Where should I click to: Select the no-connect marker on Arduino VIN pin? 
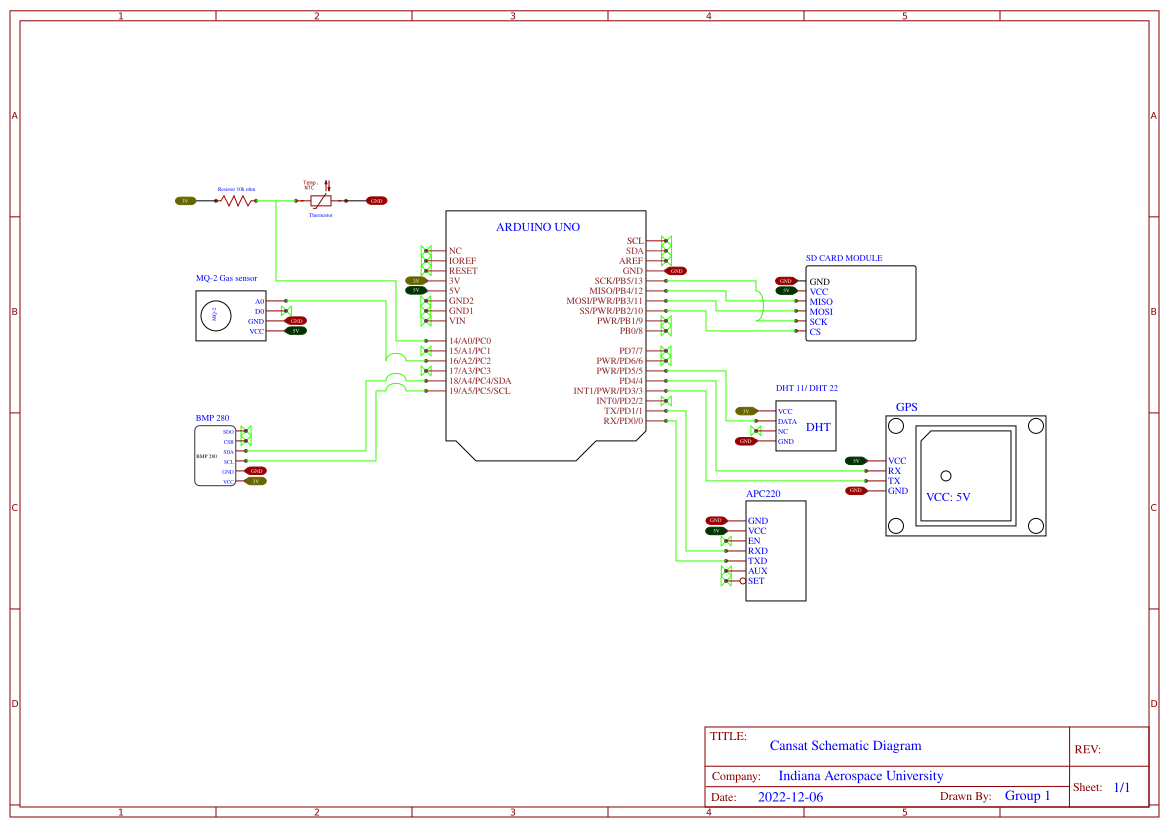tap(426, 321)
